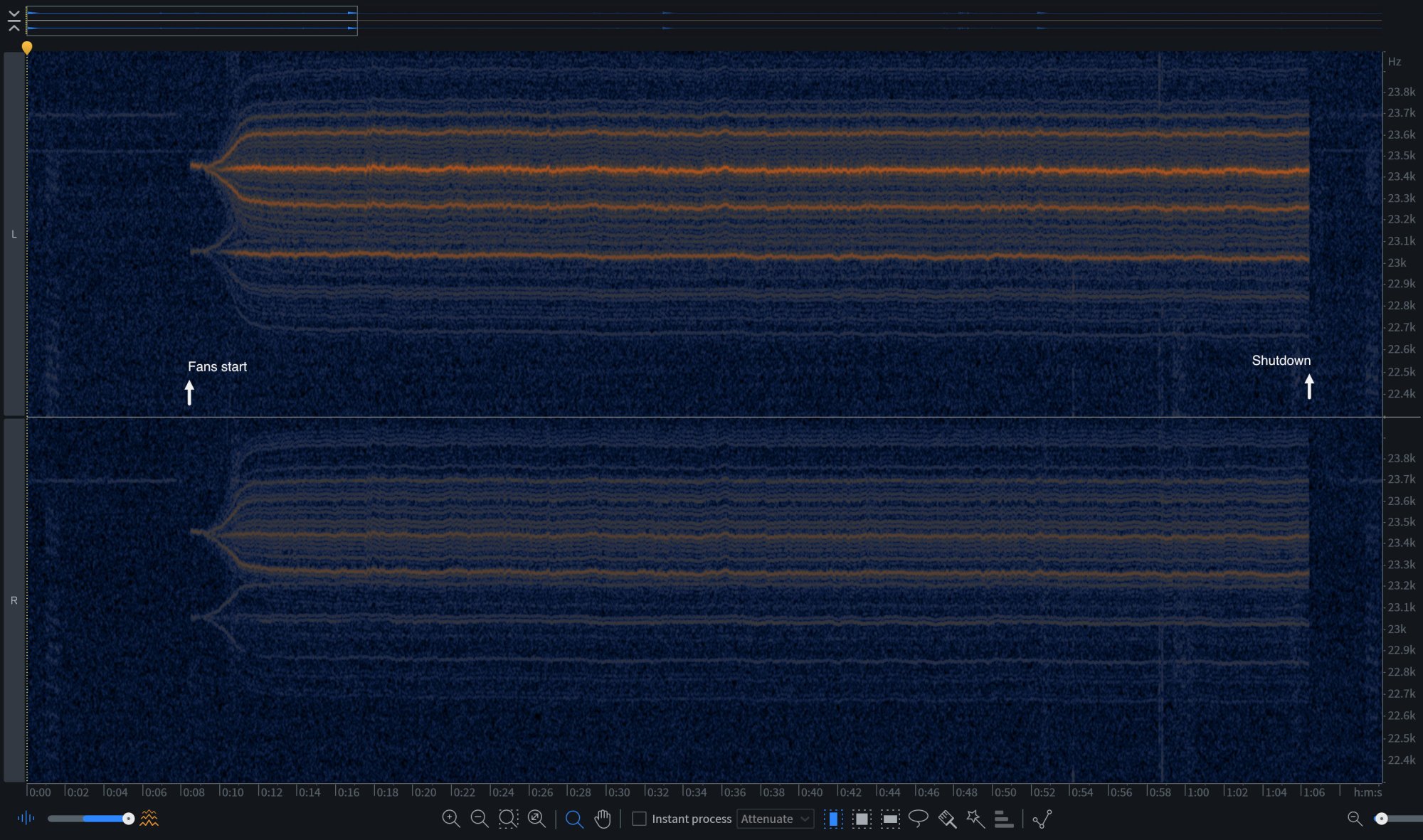This screenshot has height=840, width=1423.
Task: Click 22.7k on the left channel frequency scale
Action: tap(1401, 327)
